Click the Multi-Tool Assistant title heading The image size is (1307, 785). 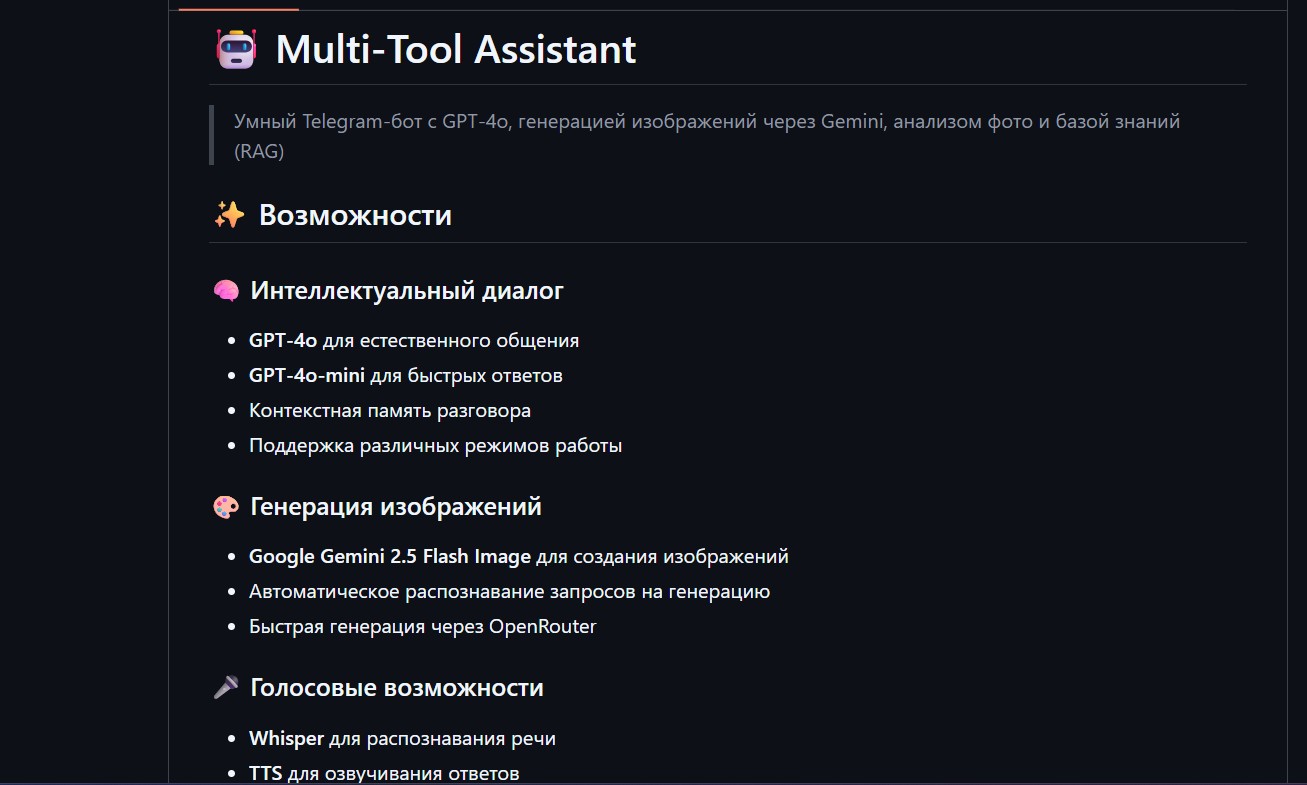tap(456, 49)
